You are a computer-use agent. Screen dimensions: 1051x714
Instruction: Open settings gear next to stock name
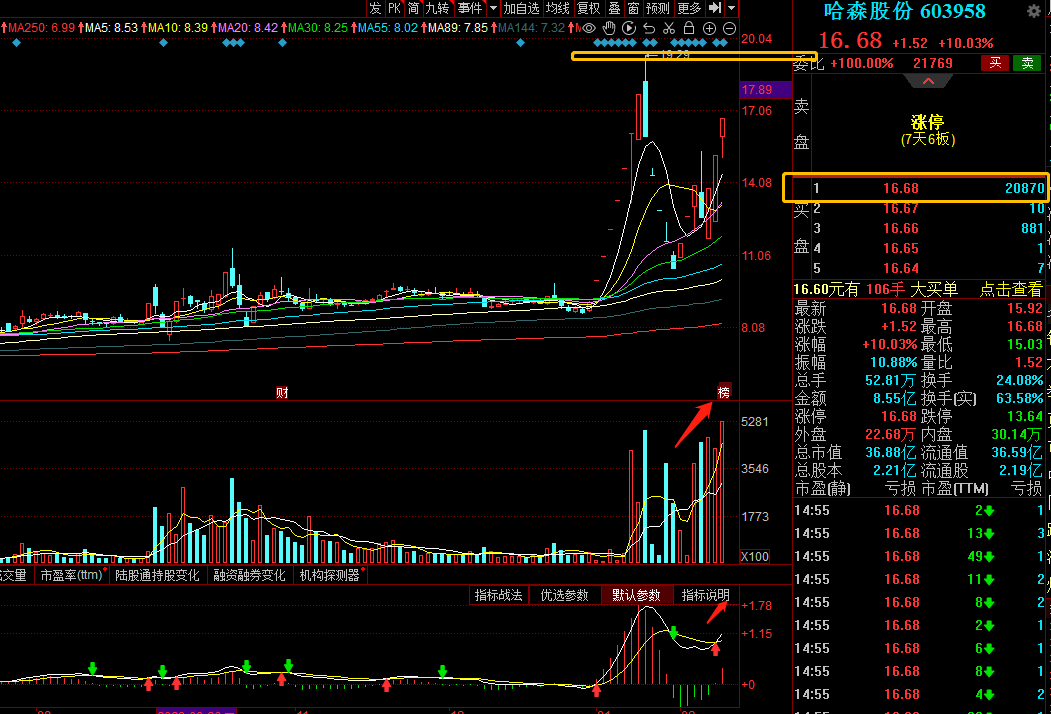pyautogui.click(x=1033, y=12)
